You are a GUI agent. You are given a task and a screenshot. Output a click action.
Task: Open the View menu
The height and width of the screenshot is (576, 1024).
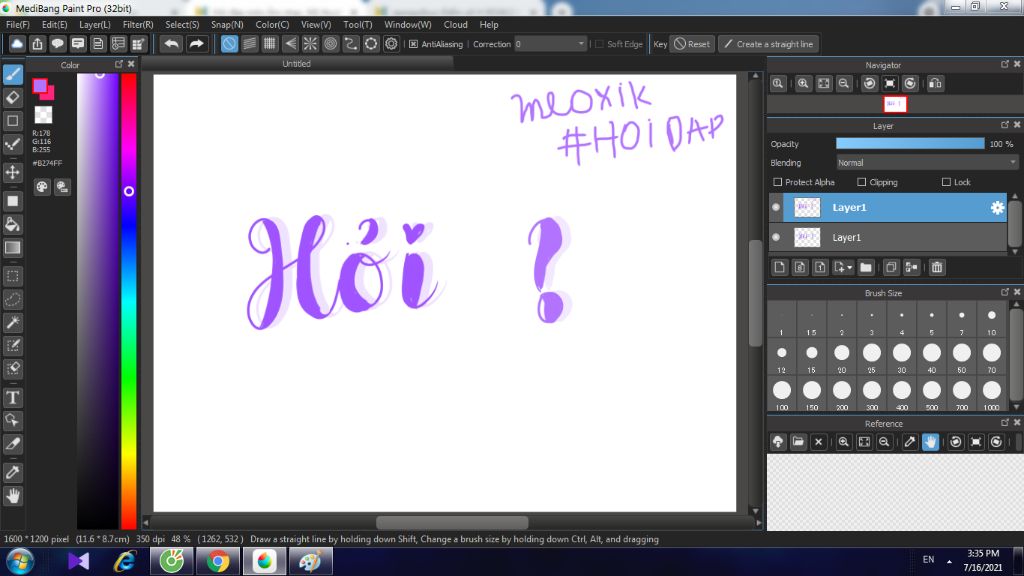315,25
